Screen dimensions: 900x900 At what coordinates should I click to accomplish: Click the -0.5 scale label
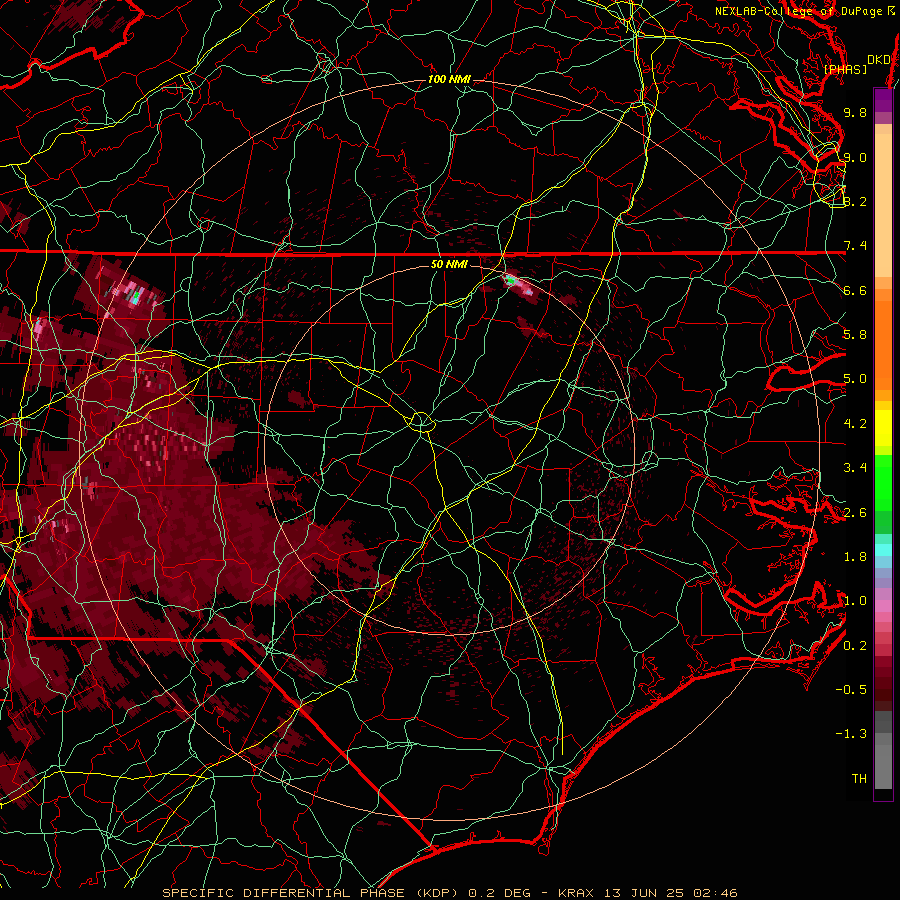click(851, 690)
